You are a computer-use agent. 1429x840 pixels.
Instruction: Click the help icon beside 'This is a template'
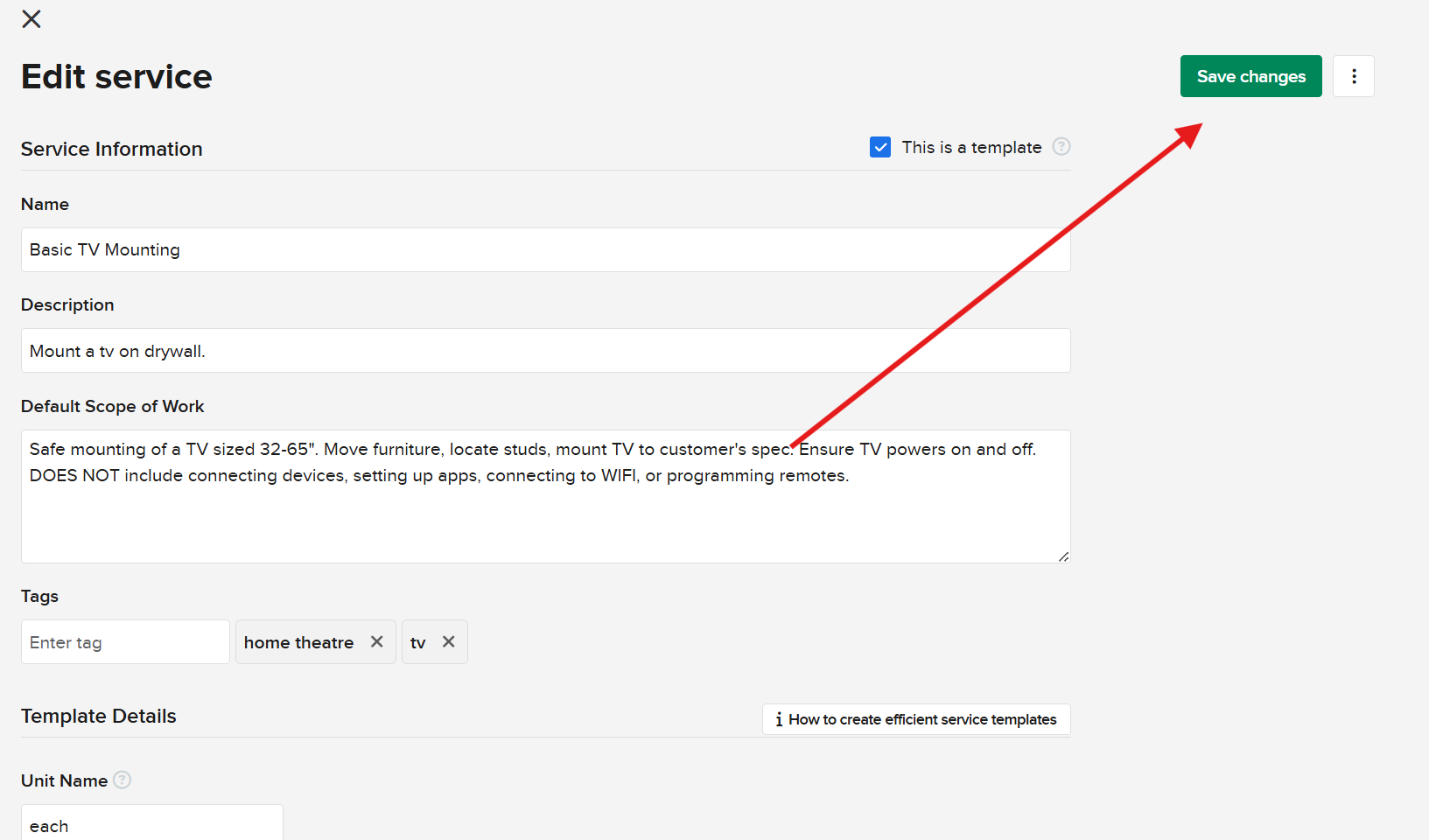click(x=1061, y=147)
